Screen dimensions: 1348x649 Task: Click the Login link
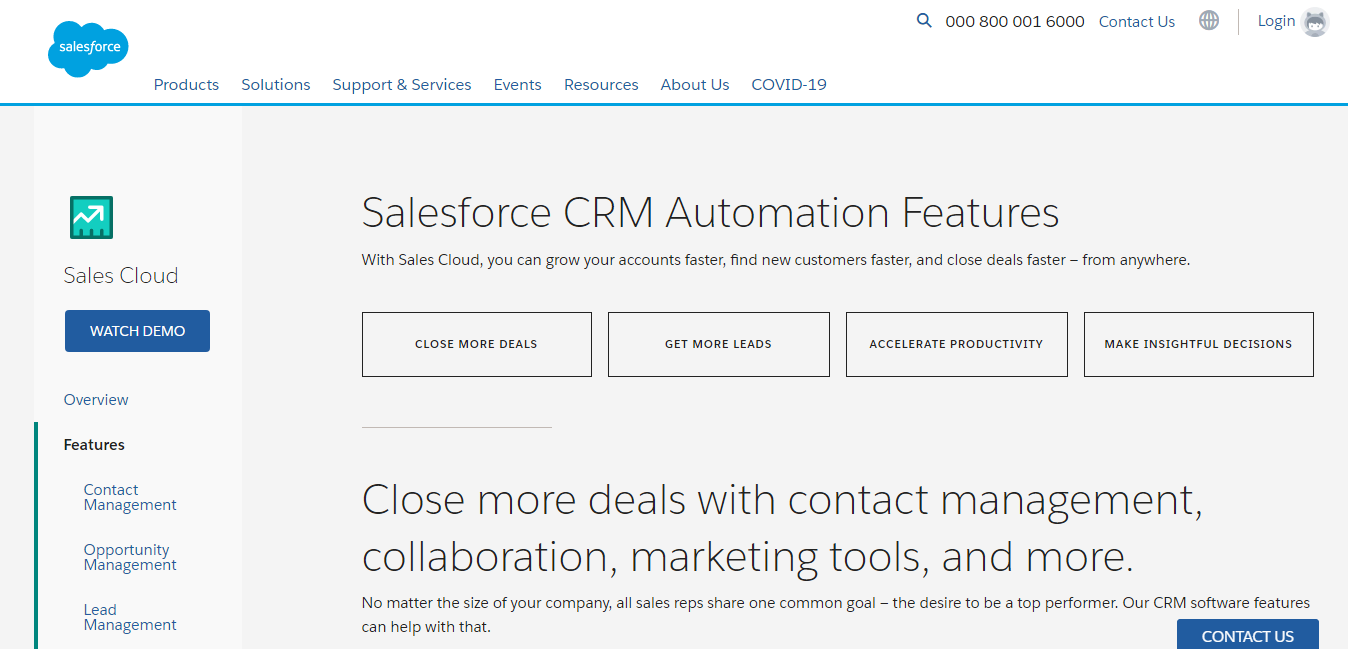(1276, 21)
